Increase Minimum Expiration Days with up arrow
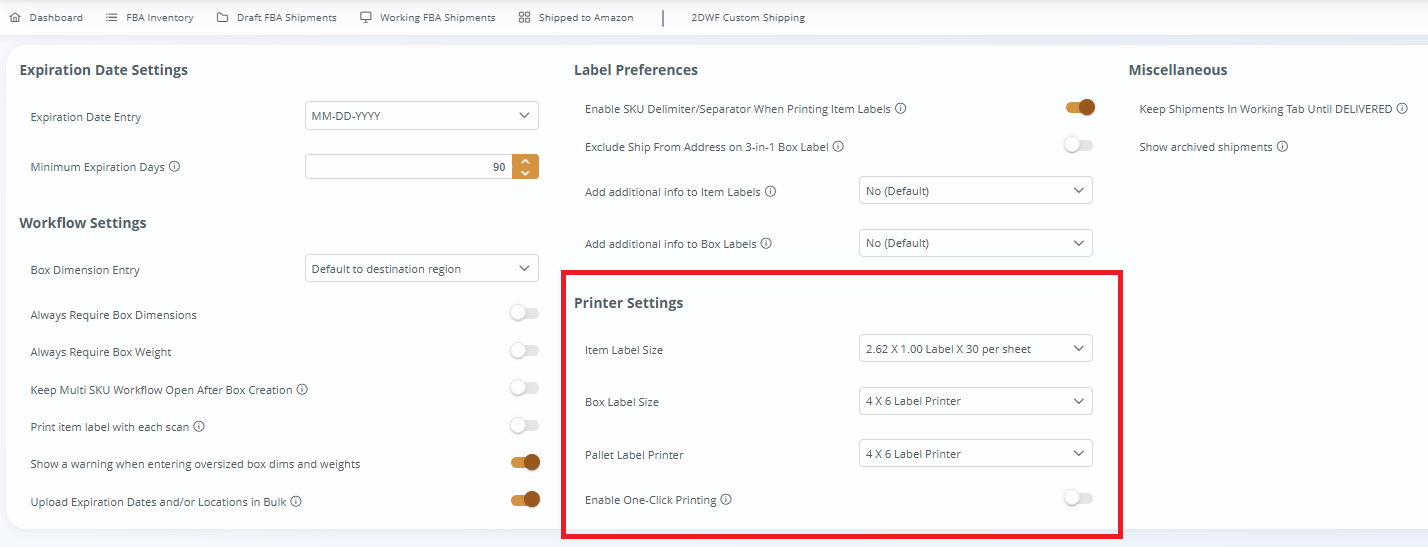 coord(525,161)
